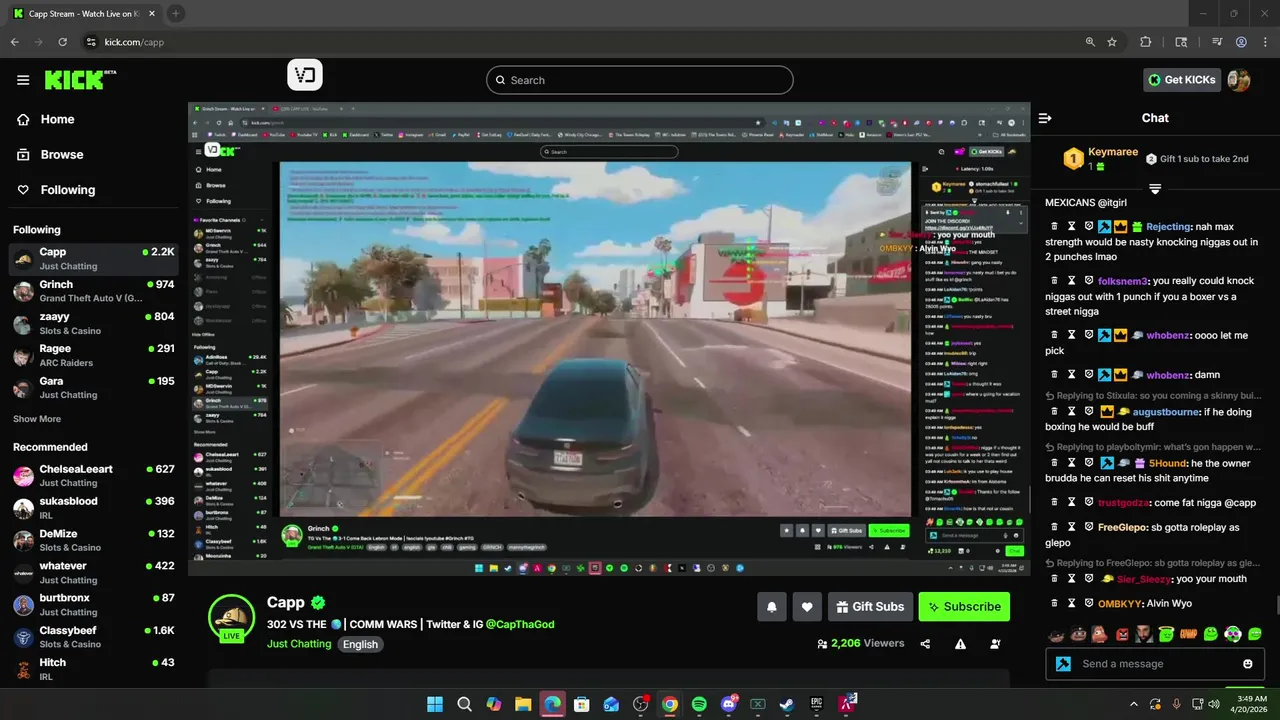The image size is (1280, 720).
Task: Turn on notifications with the bell icon
Action: pyautogui.click(x=772, y=607)
